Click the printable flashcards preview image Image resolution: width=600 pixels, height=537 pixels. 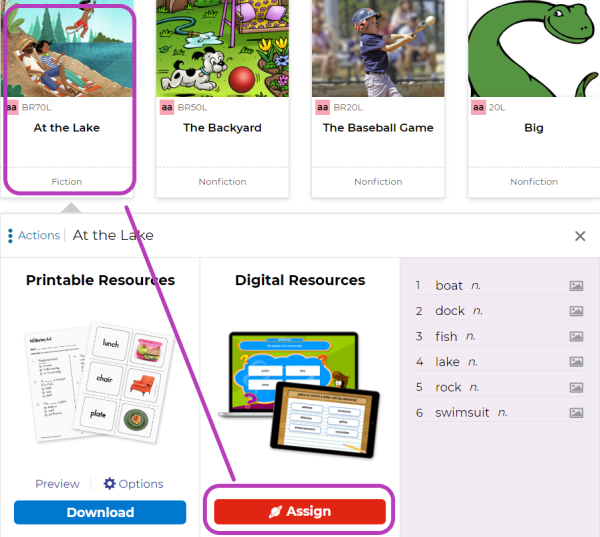[100, 383]
